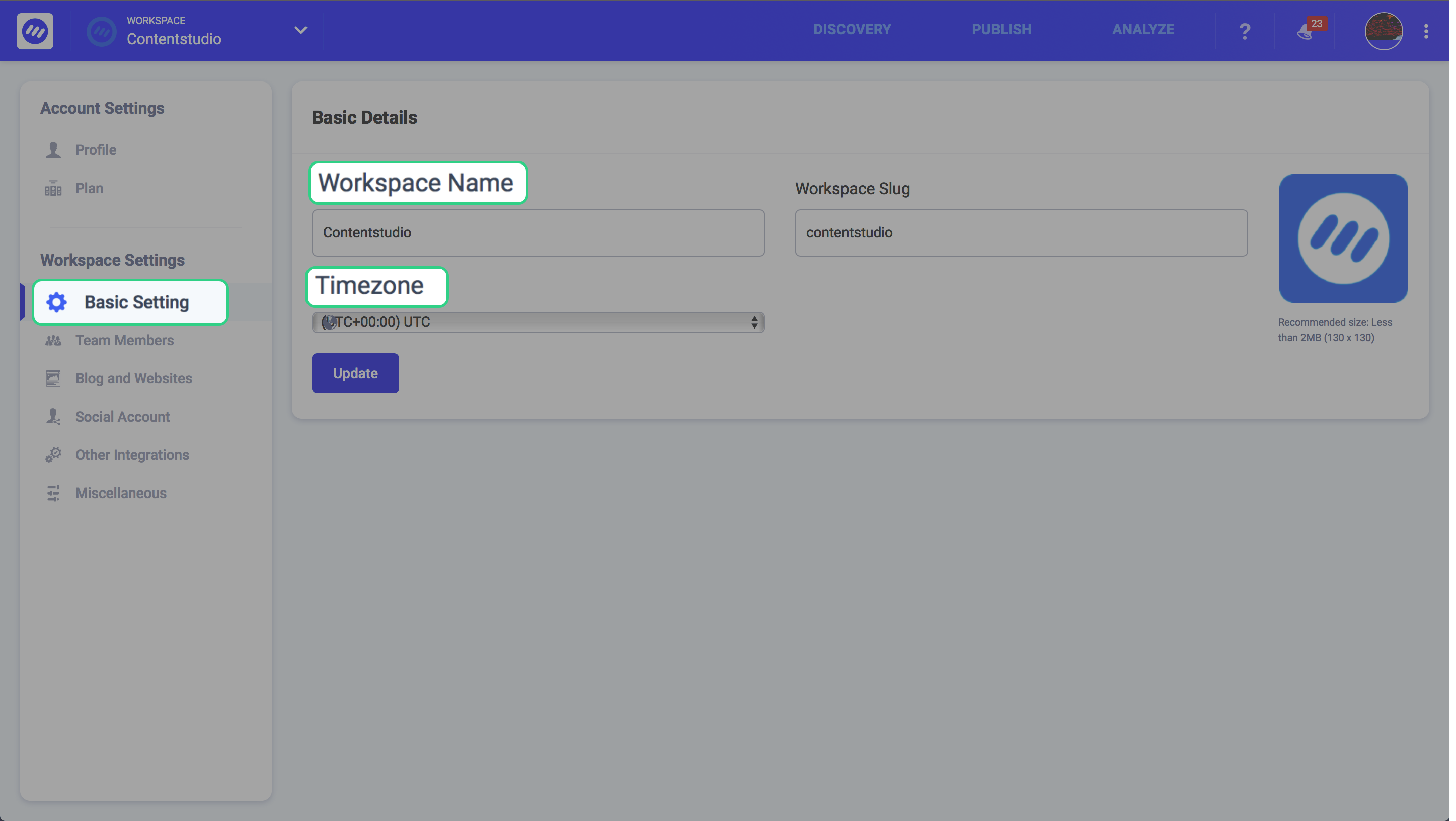This screenshot has width=1456, height=821.
Task: Open Team Members settings
Action: pos(124,340)
